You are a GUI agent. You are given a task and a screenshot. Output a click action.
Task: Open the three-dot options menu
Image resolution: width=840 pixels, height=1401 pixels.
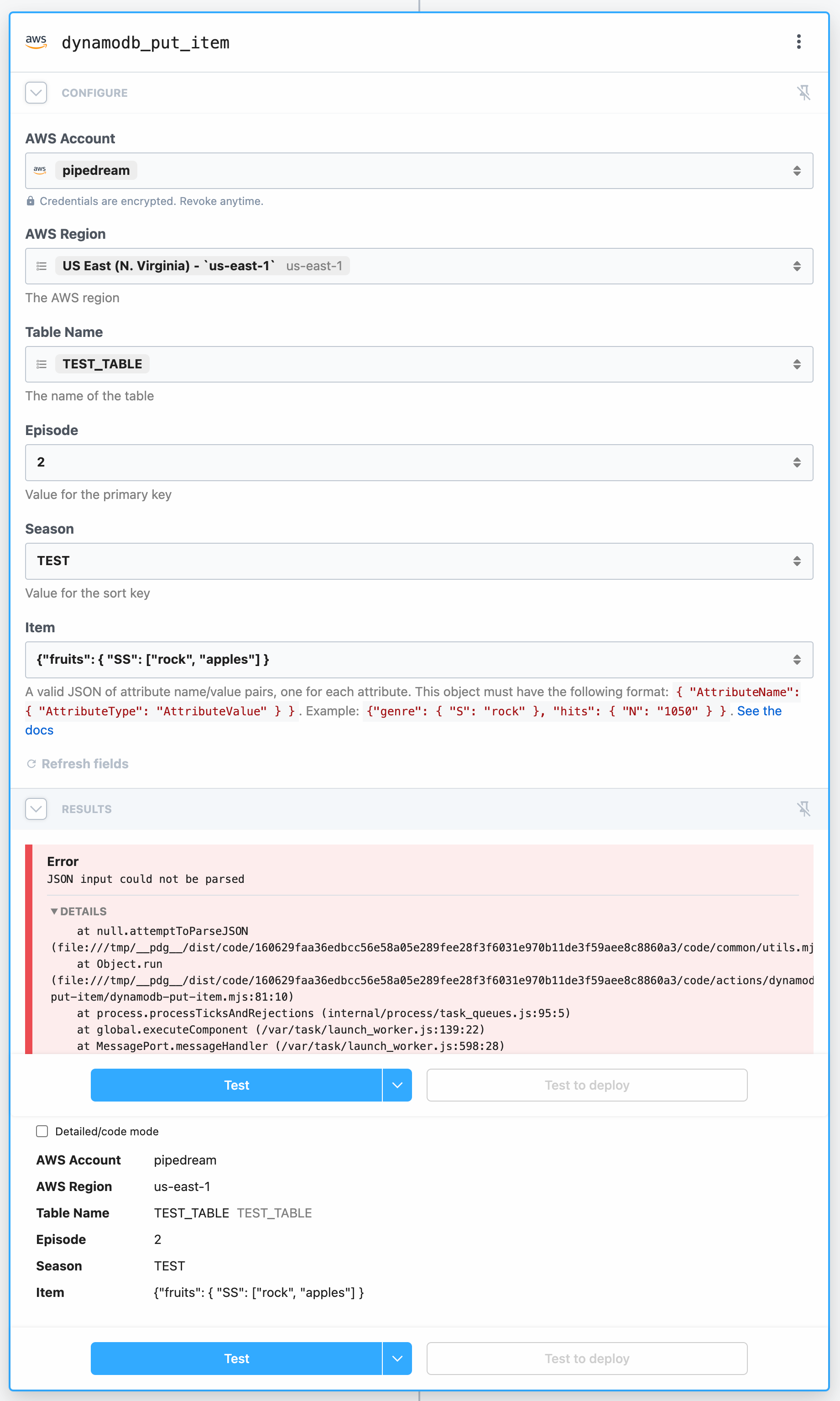click(798, 42)
